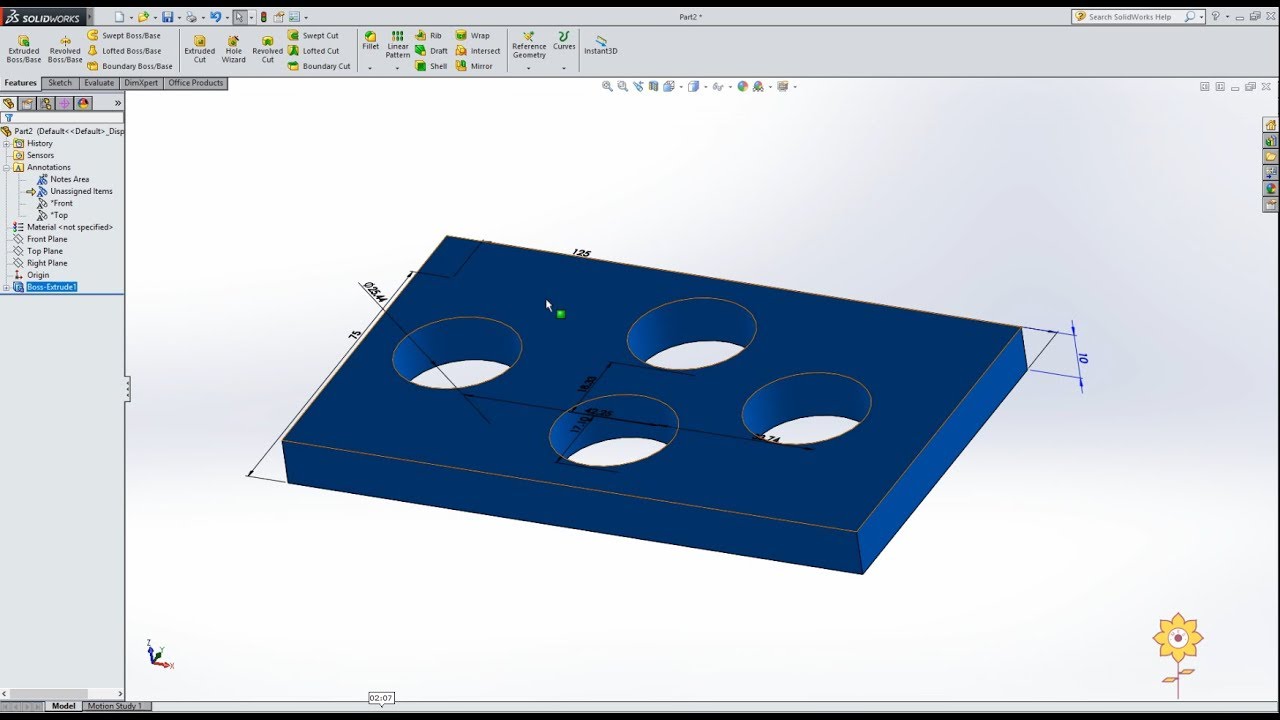Click the Rebuild traffic light icon
The height and width of the screenshot is (720, 1280).
click(264, 17)
